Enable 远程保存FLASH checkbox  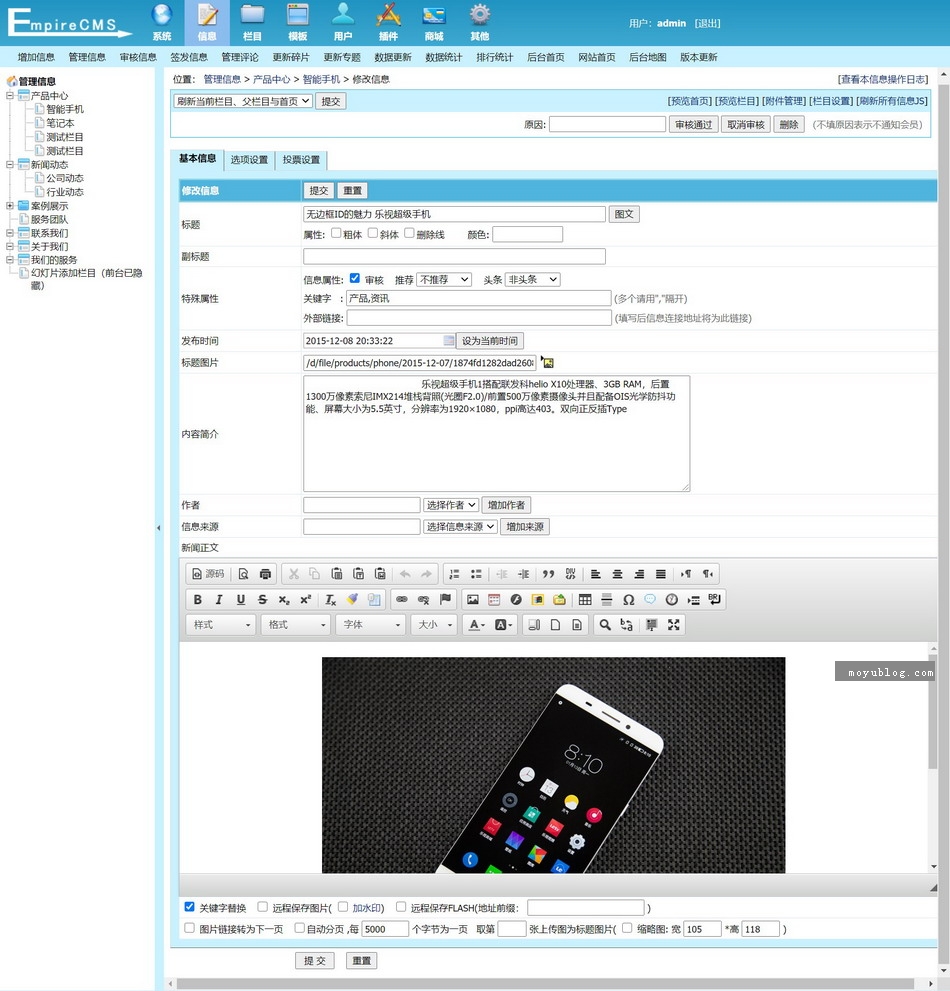point(401,907)
